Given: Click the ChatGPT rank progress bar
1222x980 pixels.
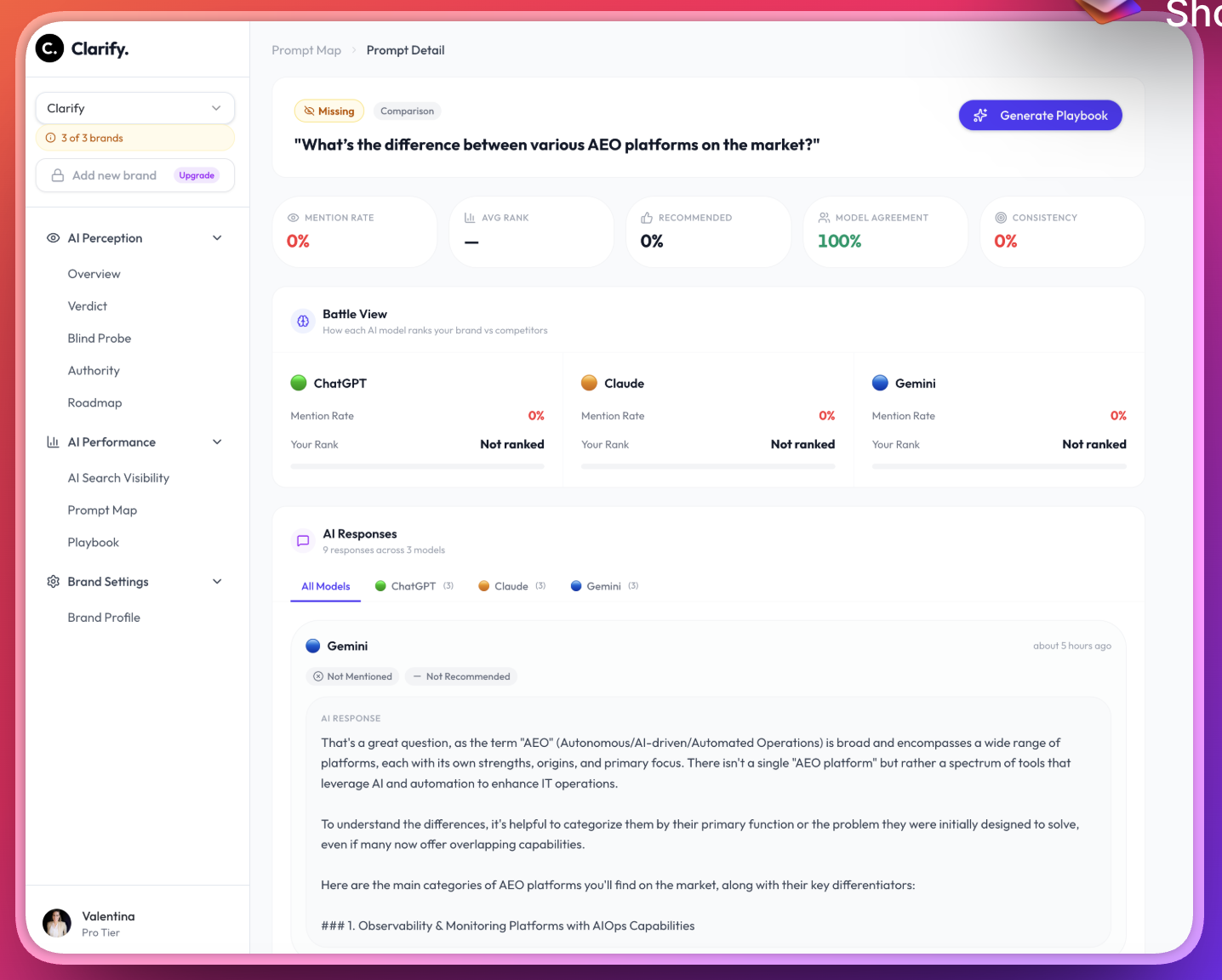Looking at the screenshot, I should [417, 466].
